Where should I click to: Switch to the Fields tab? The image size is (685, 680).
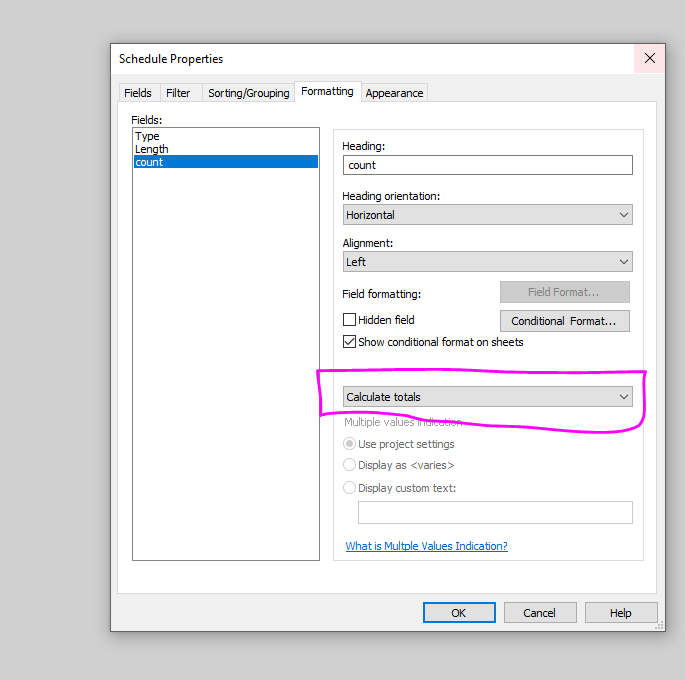click(138, 93)
